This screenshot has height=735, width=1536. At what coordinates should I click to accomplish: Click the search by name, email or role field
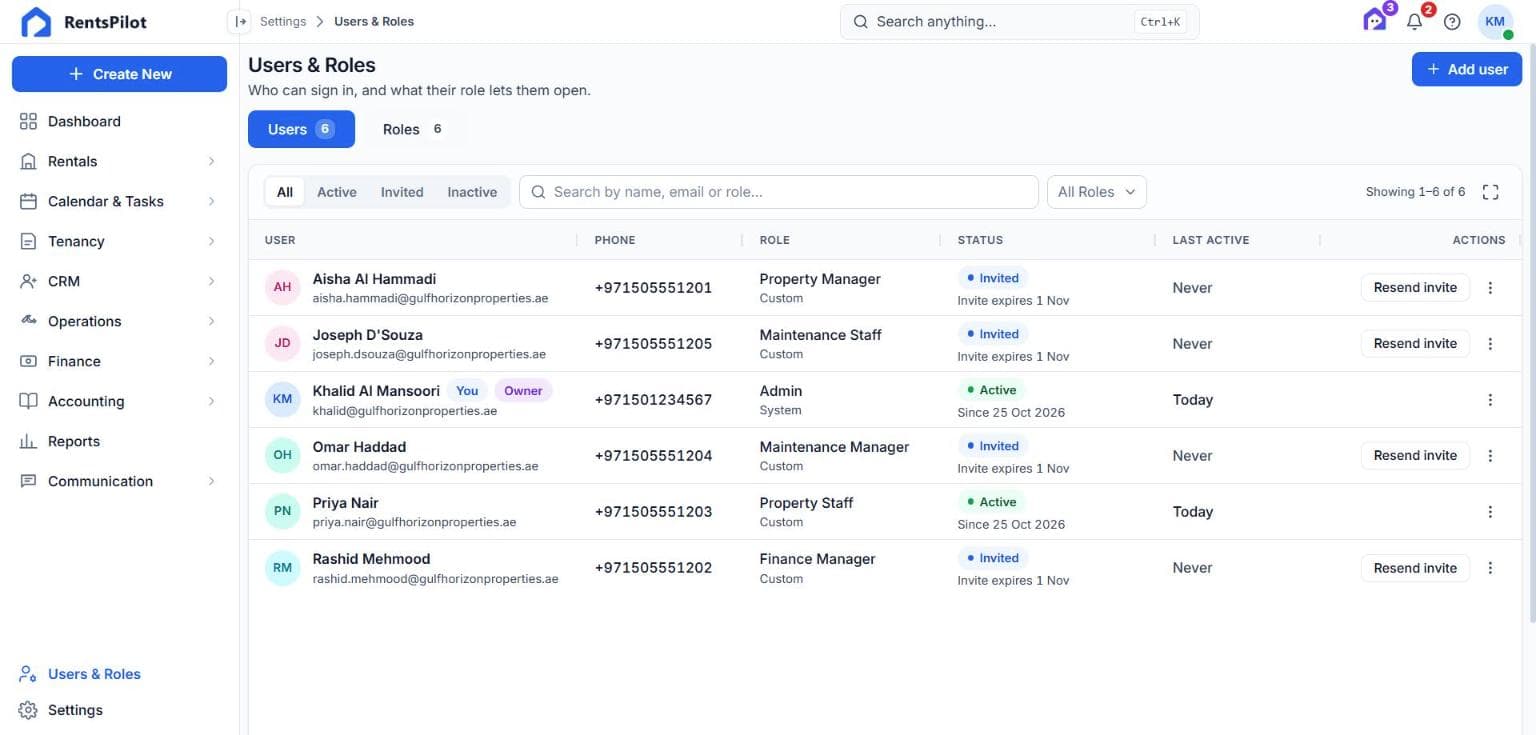pos(778,192)
